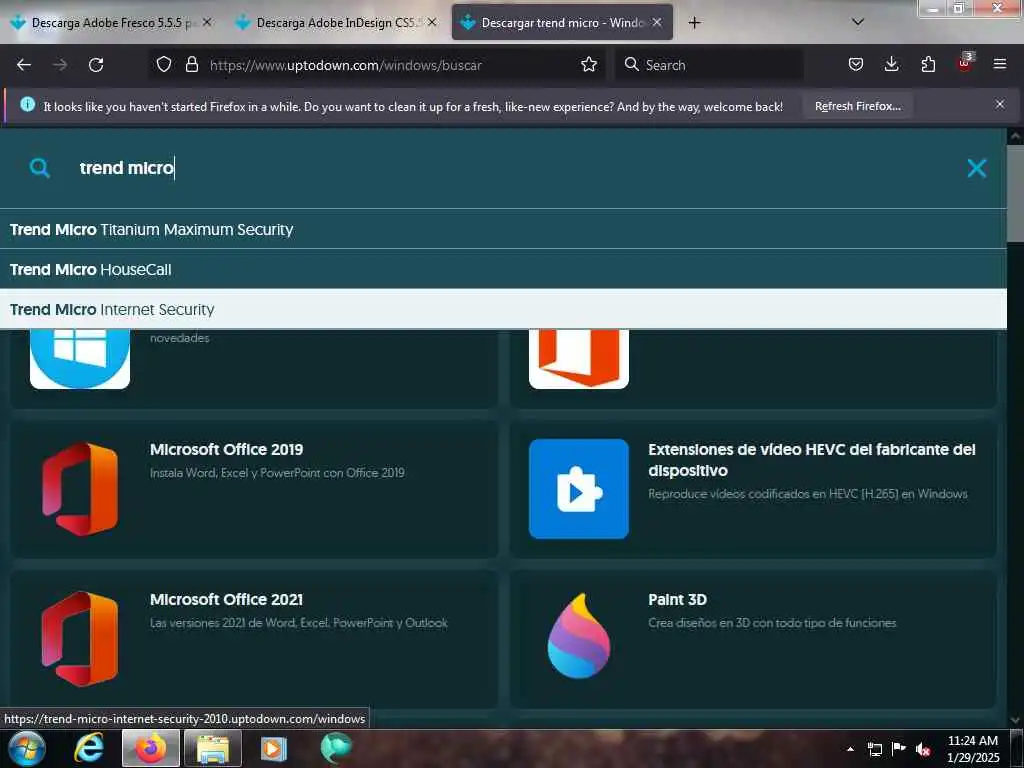Viewport: 1024px width, 768px height.
Task: Open Extensiones de vídeo HEVC title link
Action: pos(812,460)
